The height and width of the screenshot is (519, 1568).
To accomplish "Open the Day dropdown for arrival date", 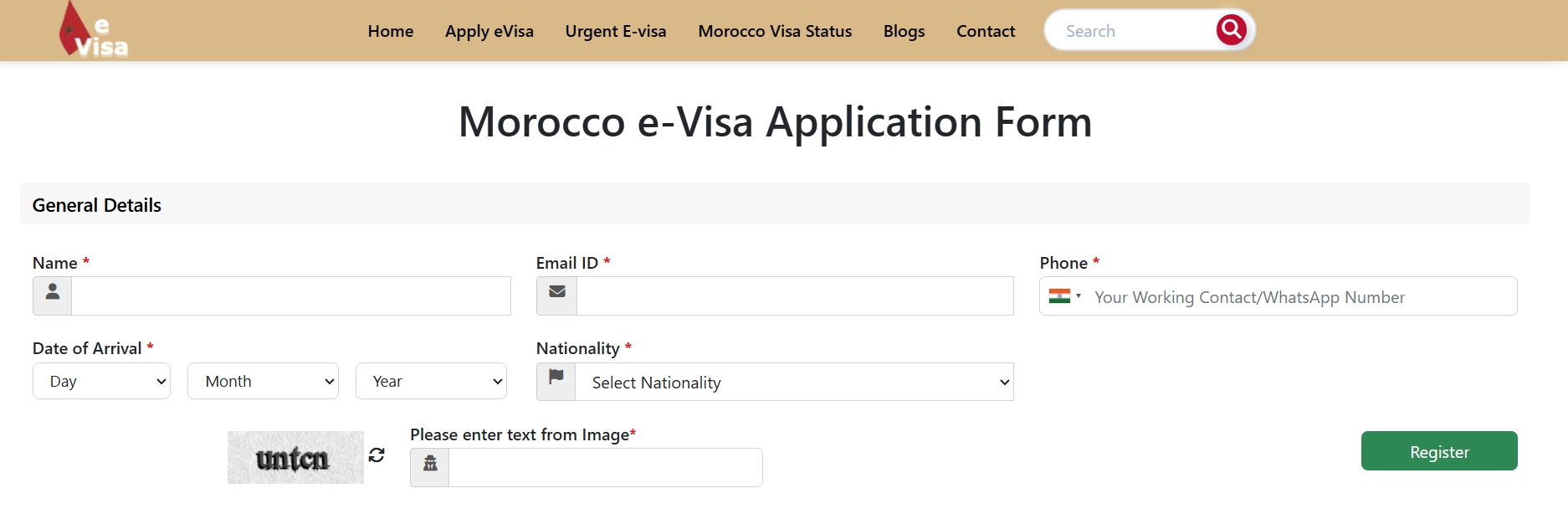I will click(x=102, y=381).
